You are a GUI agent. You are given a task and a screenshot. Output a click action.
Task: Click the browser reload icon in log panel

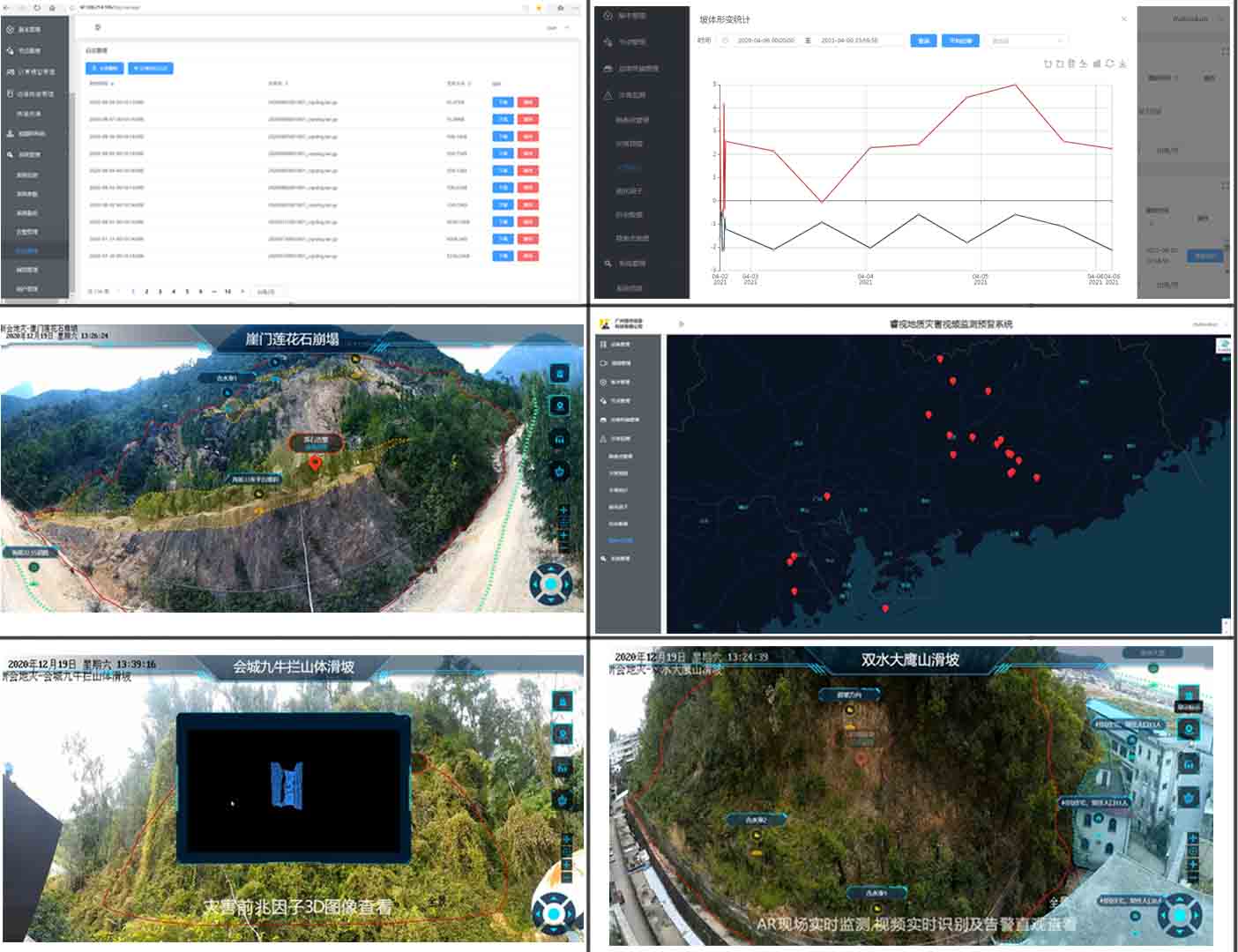37,7
